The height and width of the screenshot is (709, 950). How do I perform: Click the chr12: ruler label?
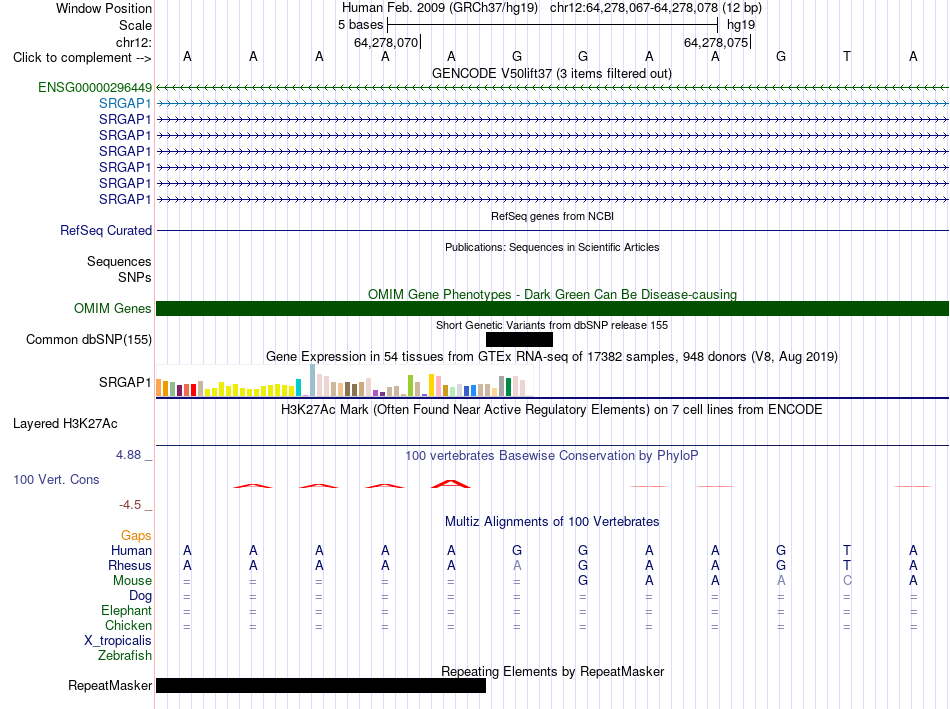tap(134, 42)
